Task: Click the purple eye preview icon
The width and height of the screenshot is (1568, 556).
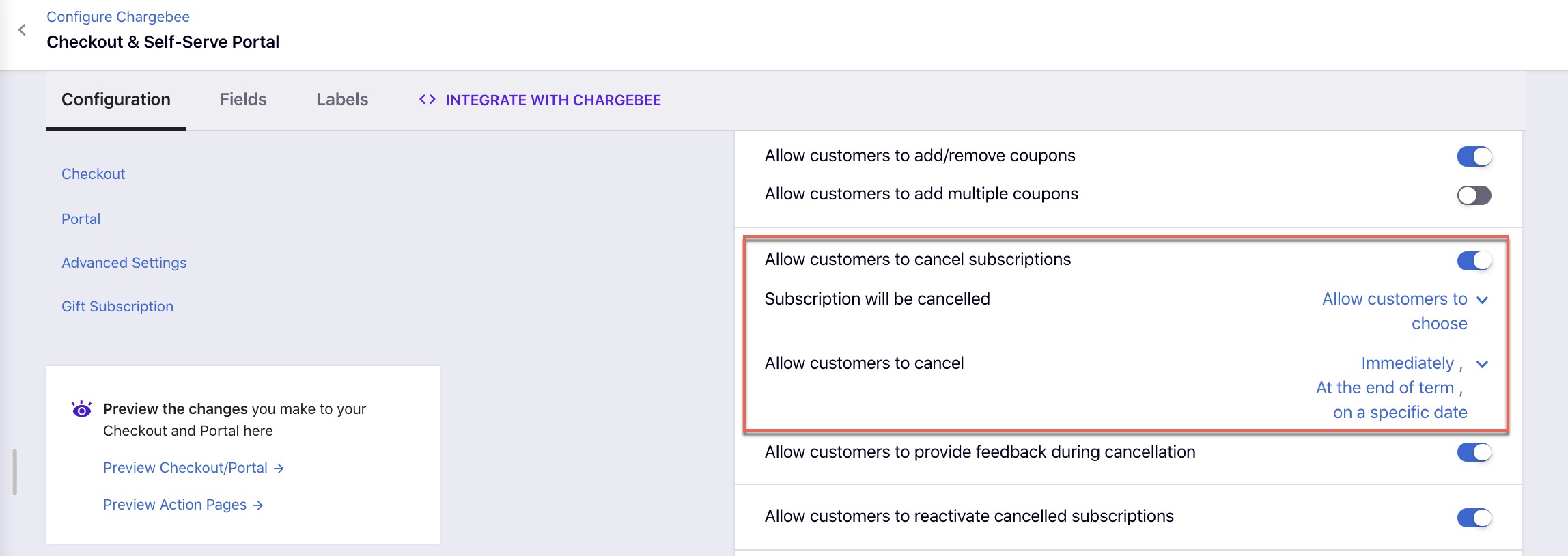Action: click(x=82, y=409)
